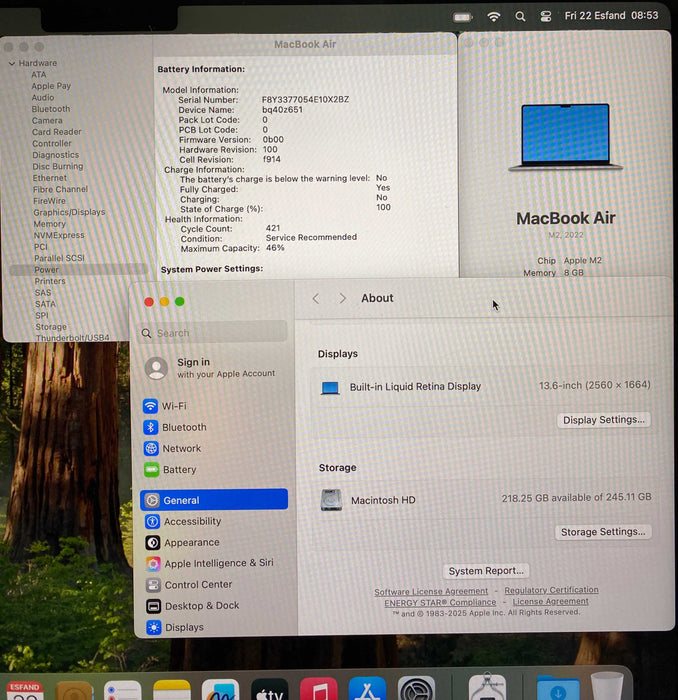Viewport: 678px width, 700px height.
Task: Open the License Agreement link
Action: coord(550,601)
